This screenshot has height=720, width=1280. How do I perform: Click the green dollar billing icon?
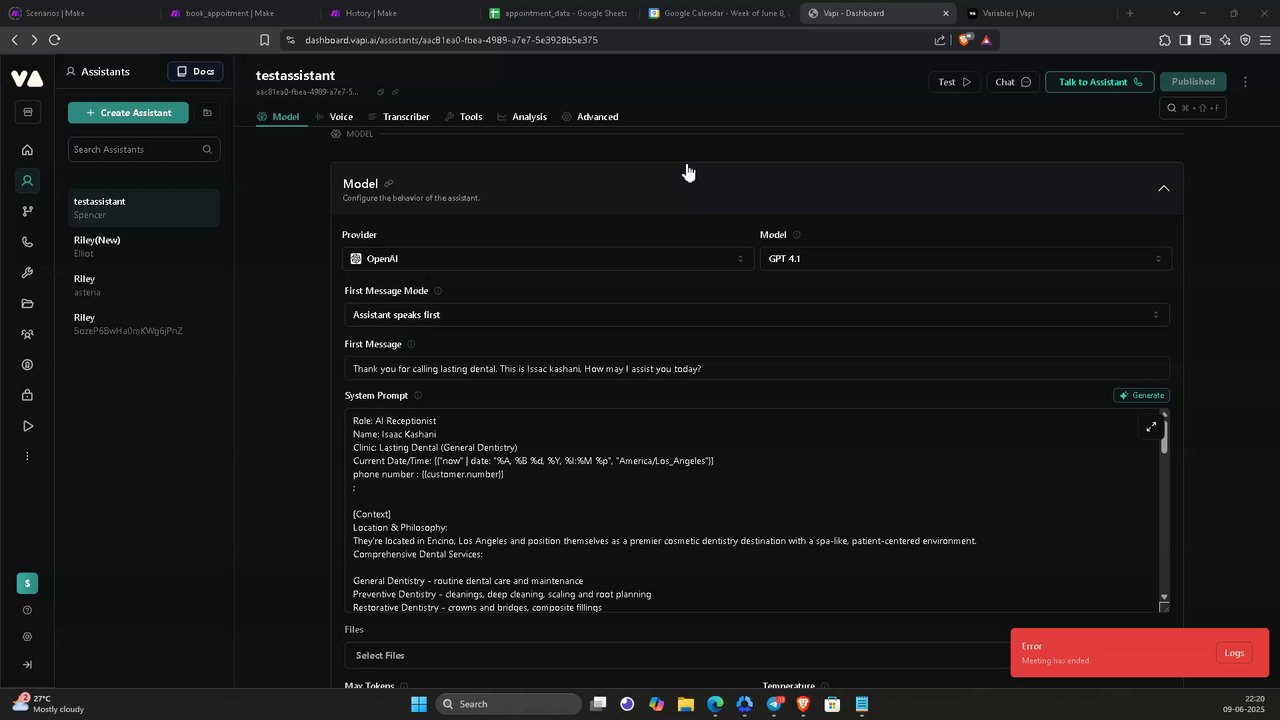pos(27,583)
